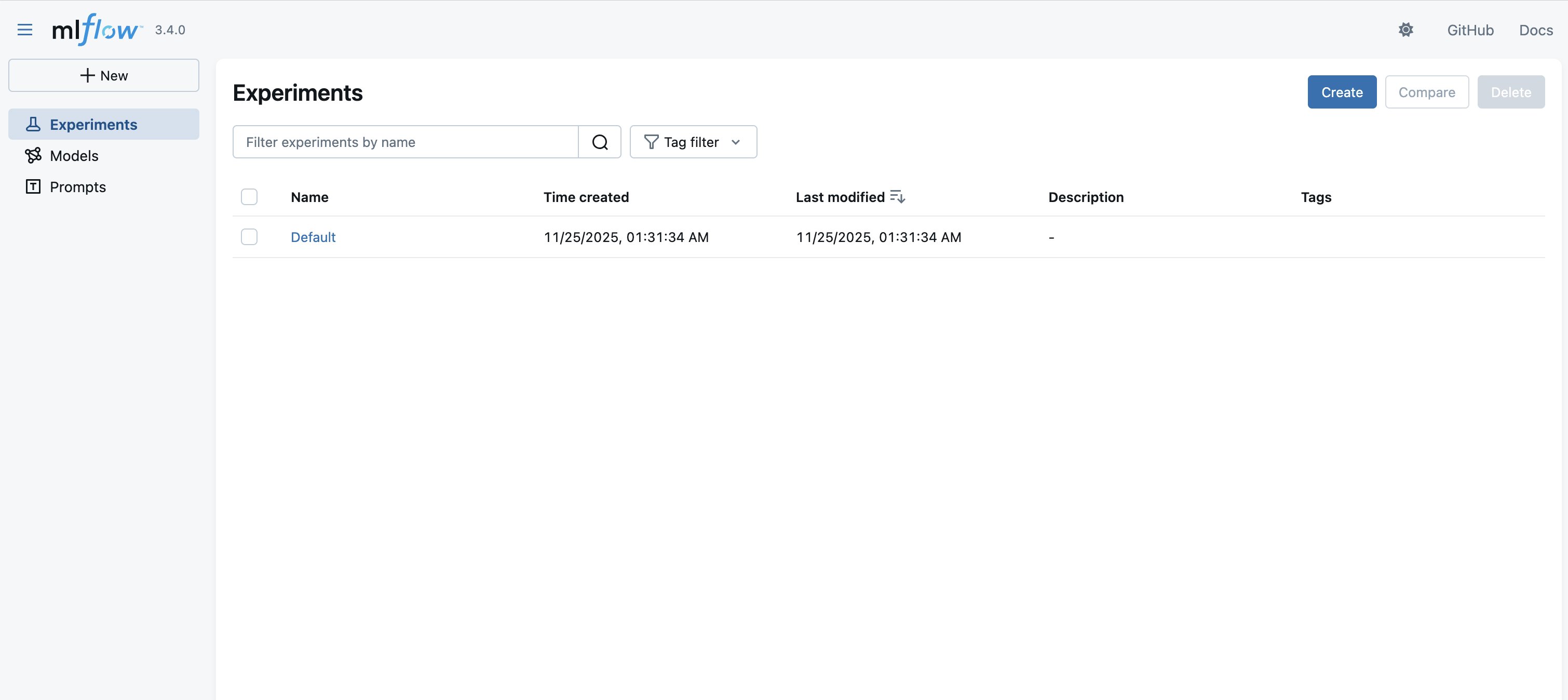Switch to the Models section

[x=74, y=155]
